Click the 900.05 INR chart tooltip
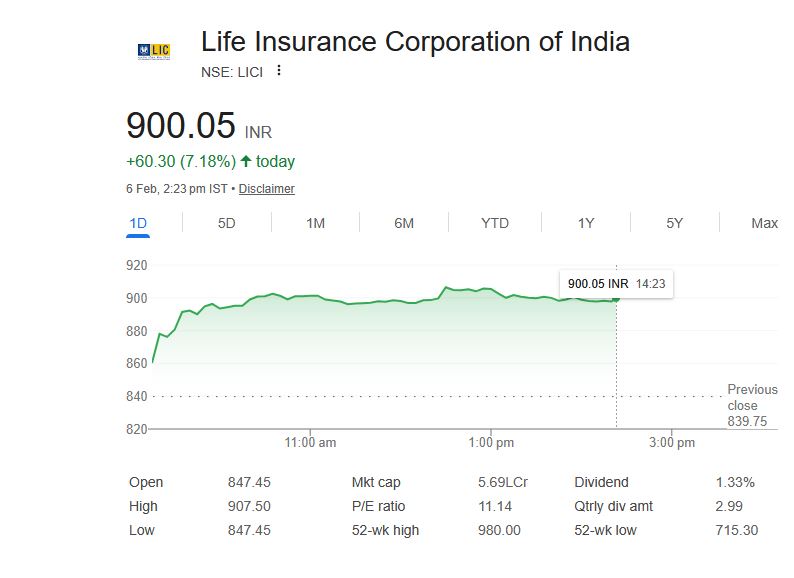794x578 pixels. [615, 283]
